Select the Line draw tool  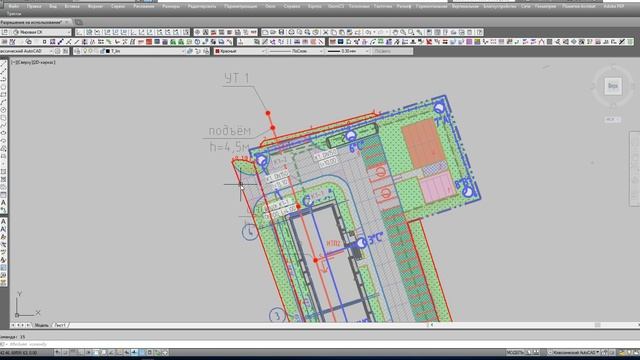tap(3, 64)
